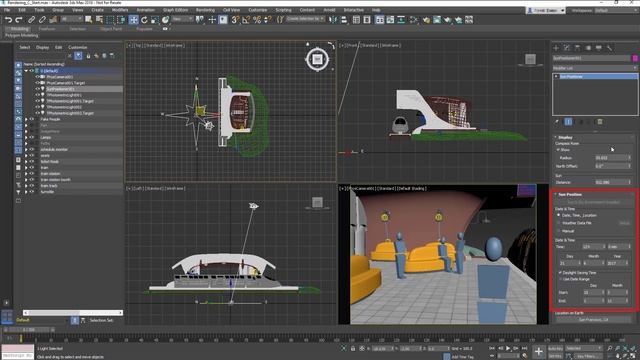Open the Rendering menu
Image resolution: width=640 pixels, height=360 pixels.
[205, 10]
